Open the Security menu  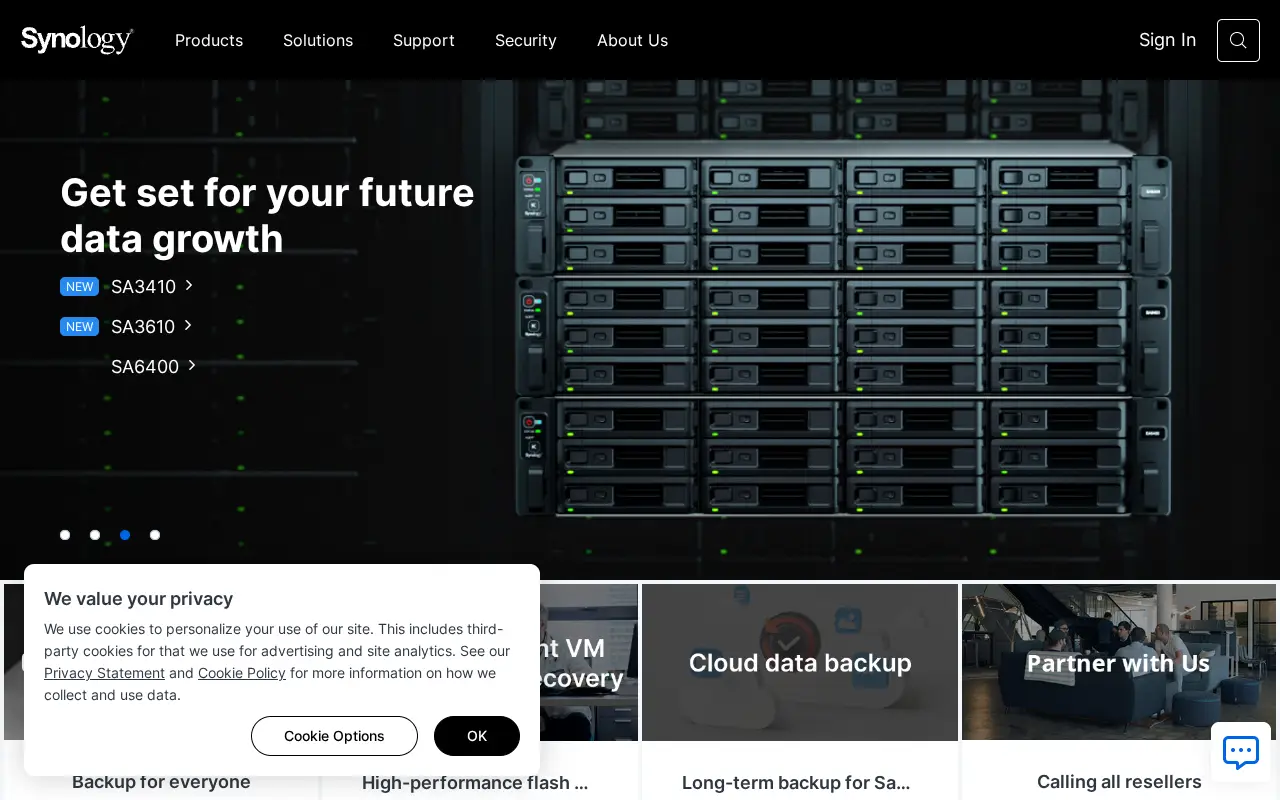[526, 40]
